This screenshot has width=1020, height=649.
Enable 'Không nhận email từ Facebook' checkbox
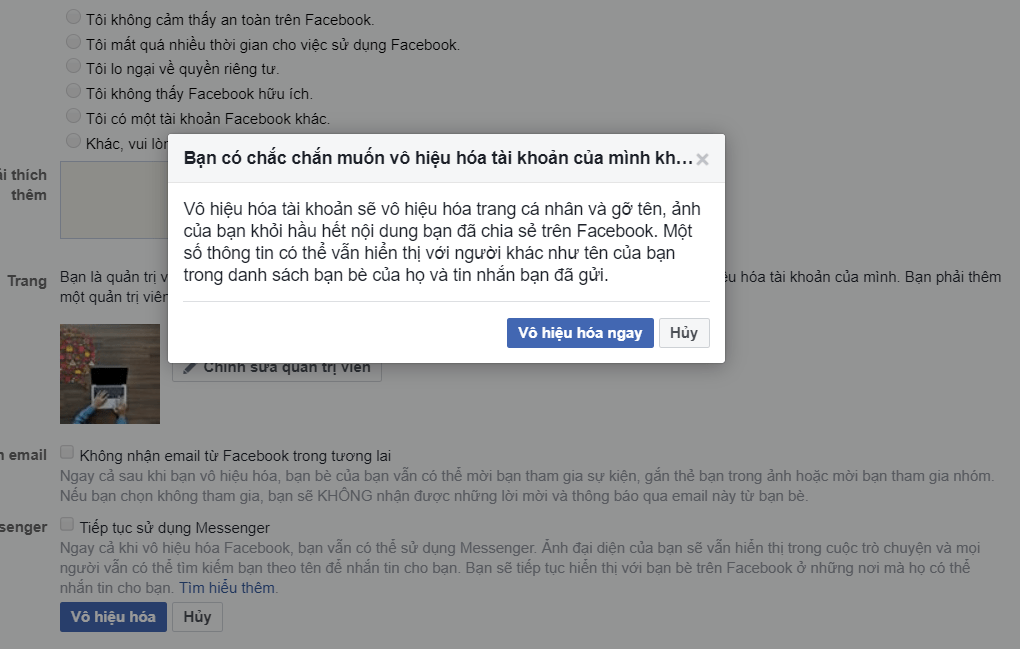coord(67,452)
